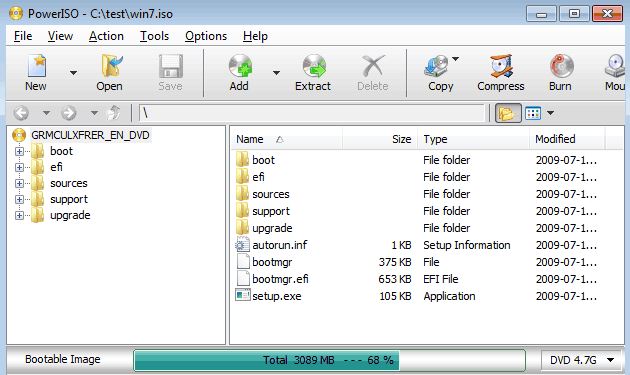Open the Action menu
The height and width of the screenshot is (375, 630).
tap(106, 36)
